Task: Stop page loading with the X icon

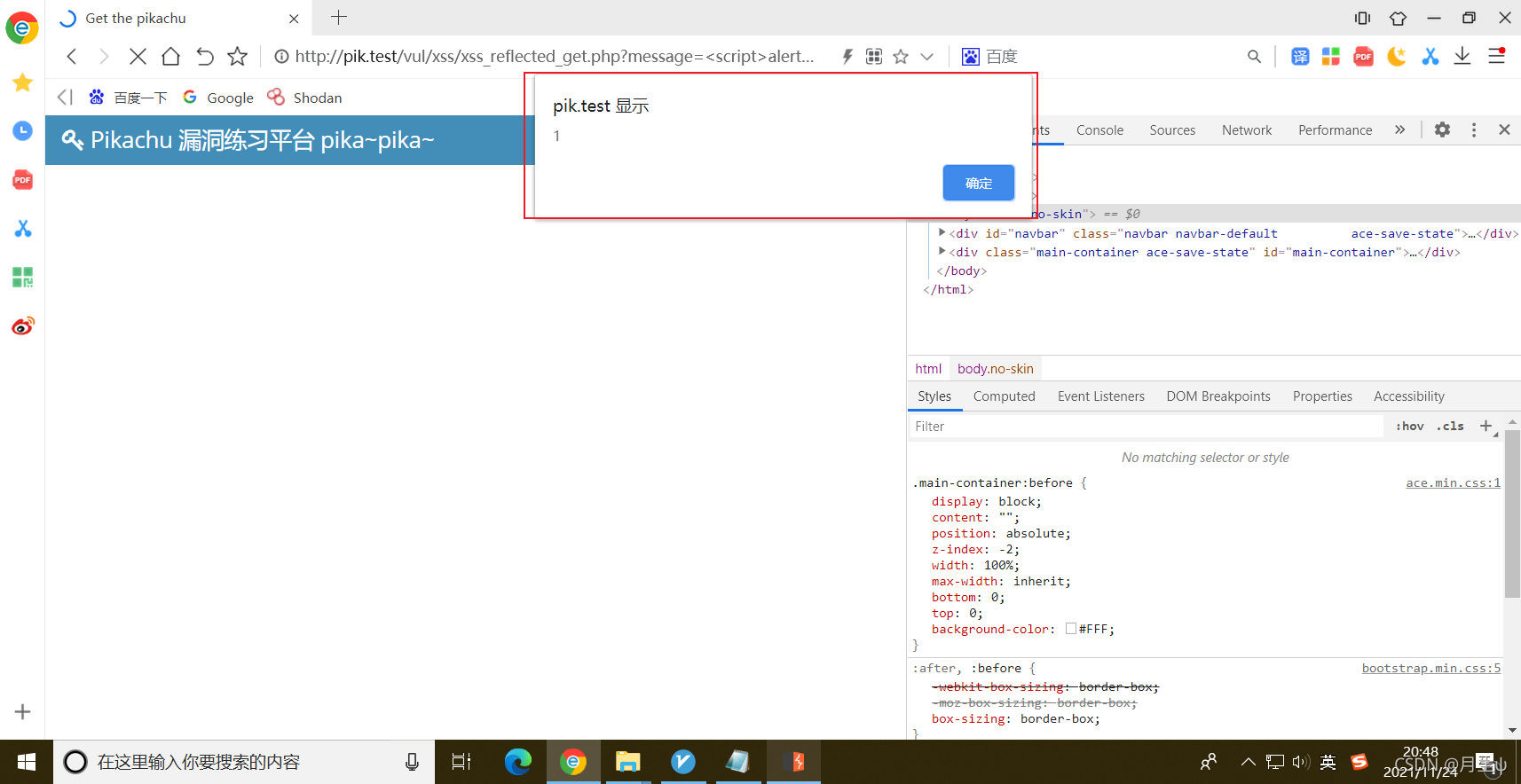Action: pos(138,57)
